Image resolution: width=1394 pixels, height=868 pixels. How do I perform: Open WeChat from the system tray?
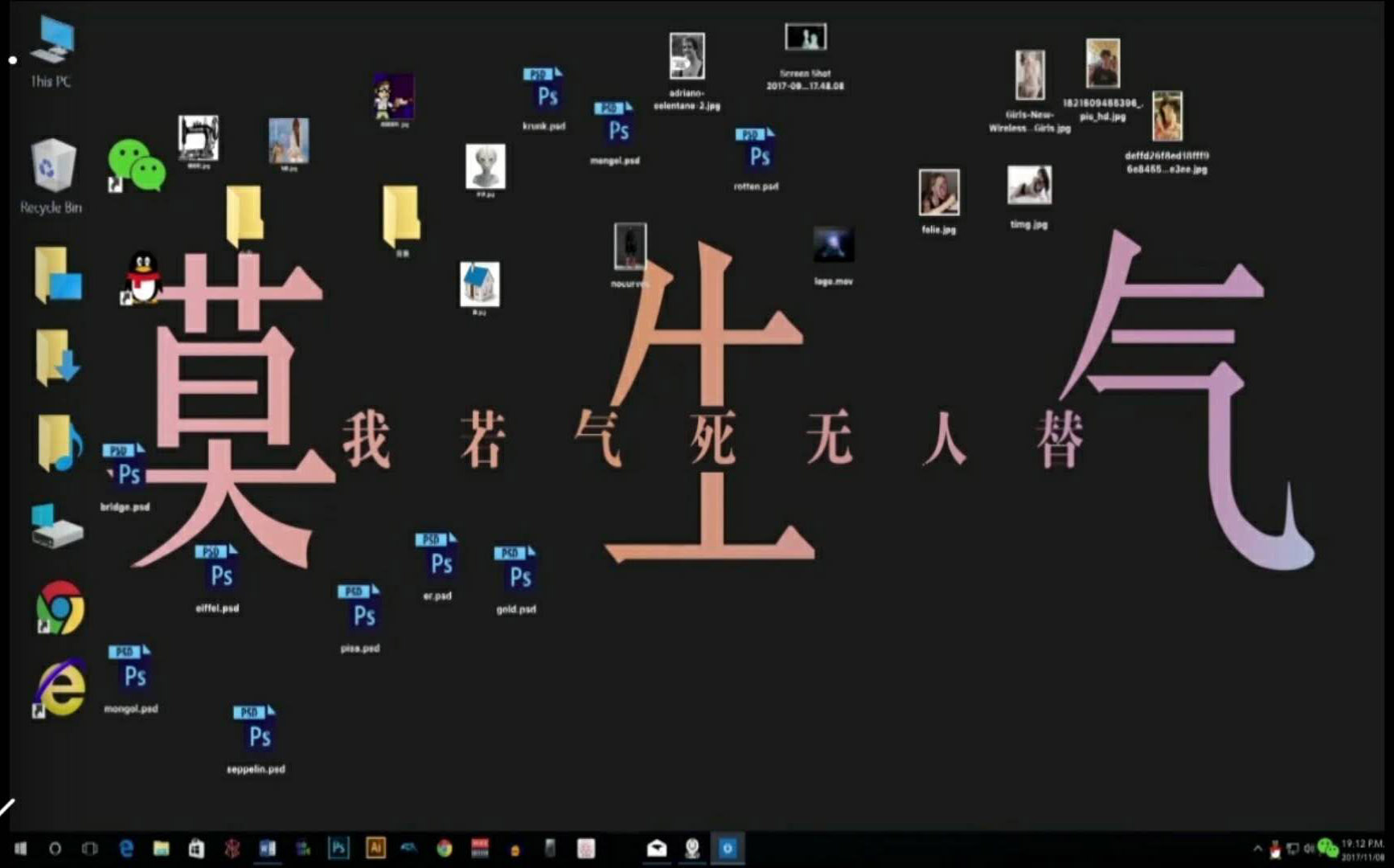click(x=1327, y=849)
